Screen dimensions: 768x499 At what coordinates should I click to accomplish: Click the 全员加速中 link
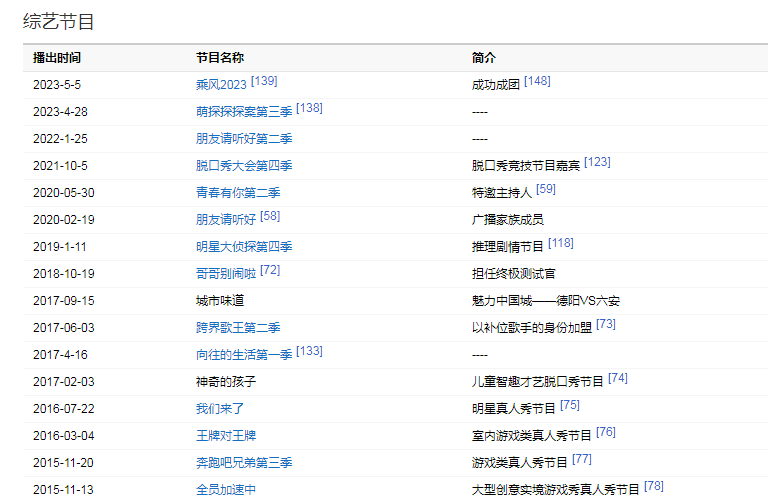click(x=226, y=490)
